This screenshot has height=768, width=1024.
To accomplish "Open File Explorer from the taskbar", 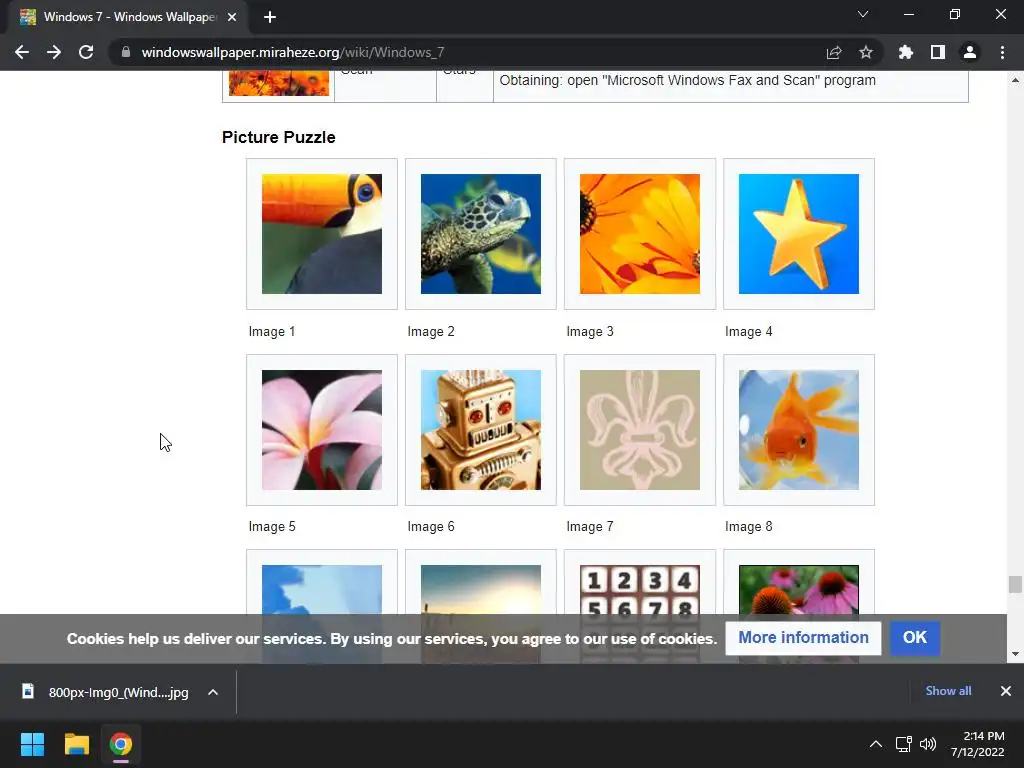I will pyautogui.click(x=76, y=744).
